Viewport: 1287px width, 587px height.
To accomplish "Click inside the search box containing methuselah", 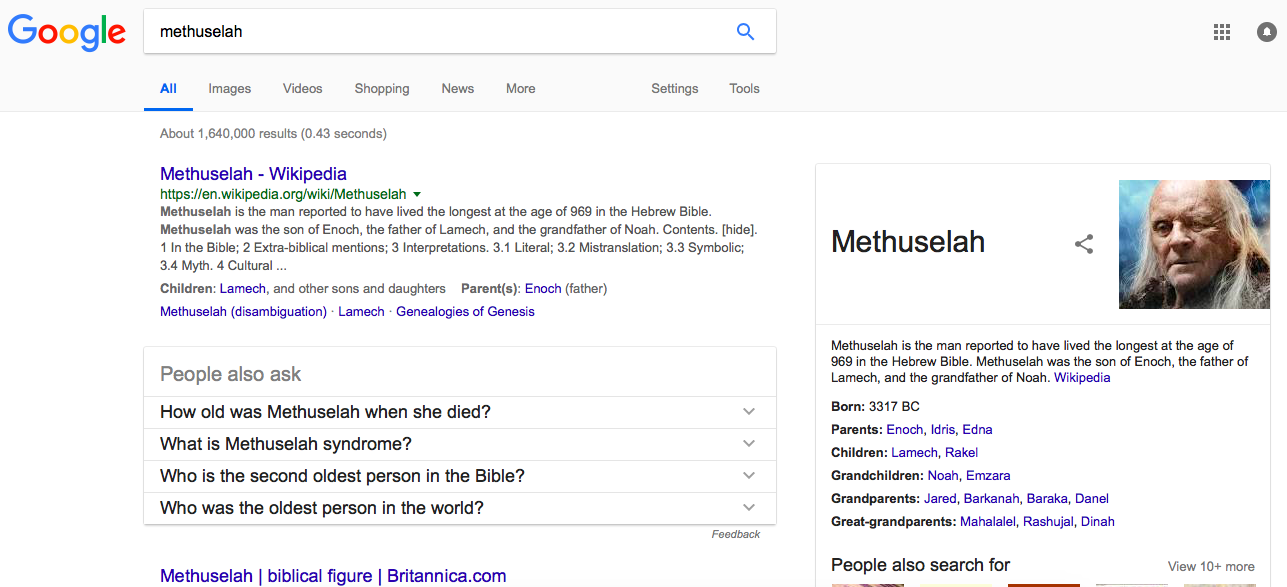I will [440, 31].
